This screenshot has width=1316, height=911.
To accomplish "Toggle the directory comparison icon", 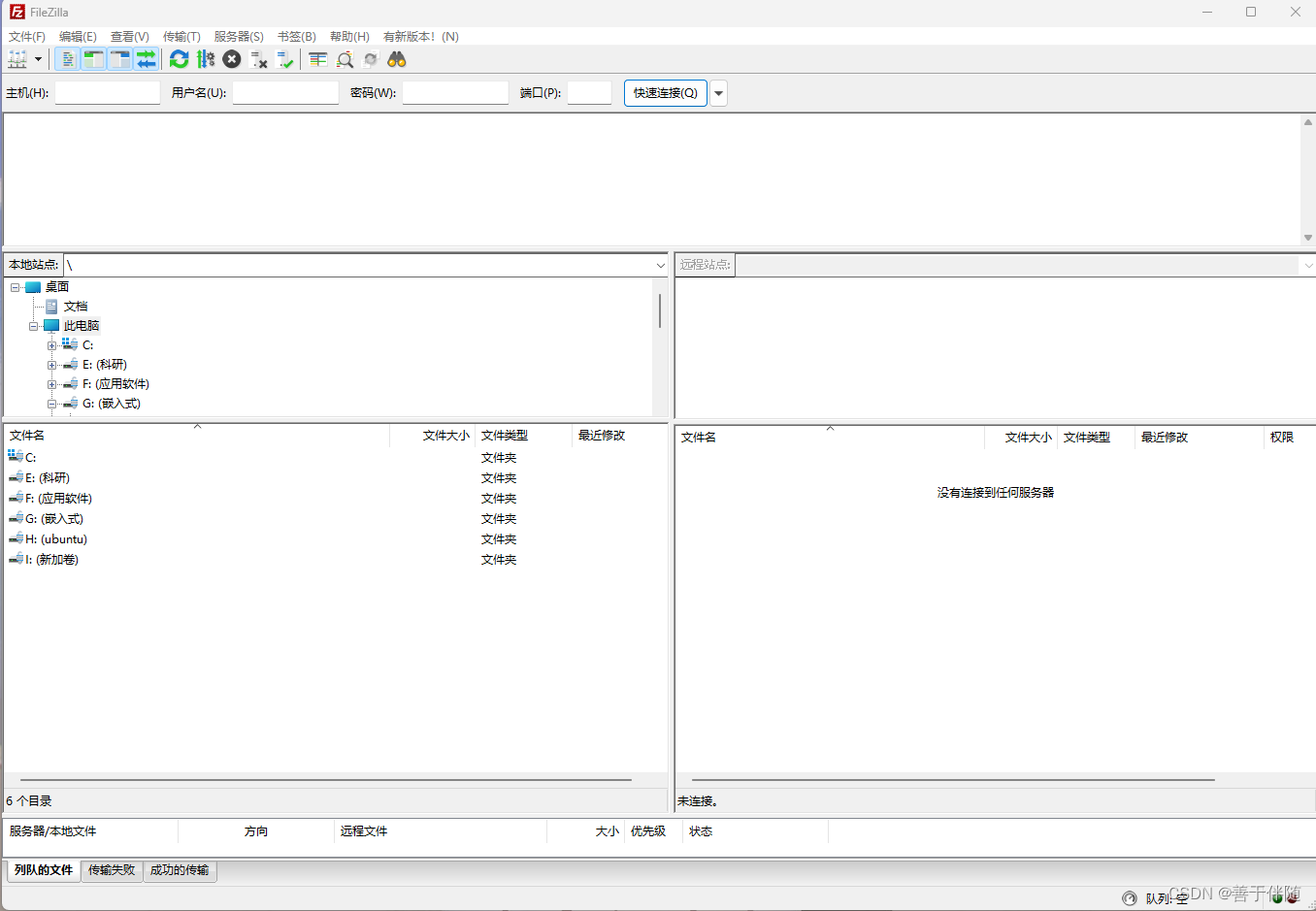I will 345,59.
